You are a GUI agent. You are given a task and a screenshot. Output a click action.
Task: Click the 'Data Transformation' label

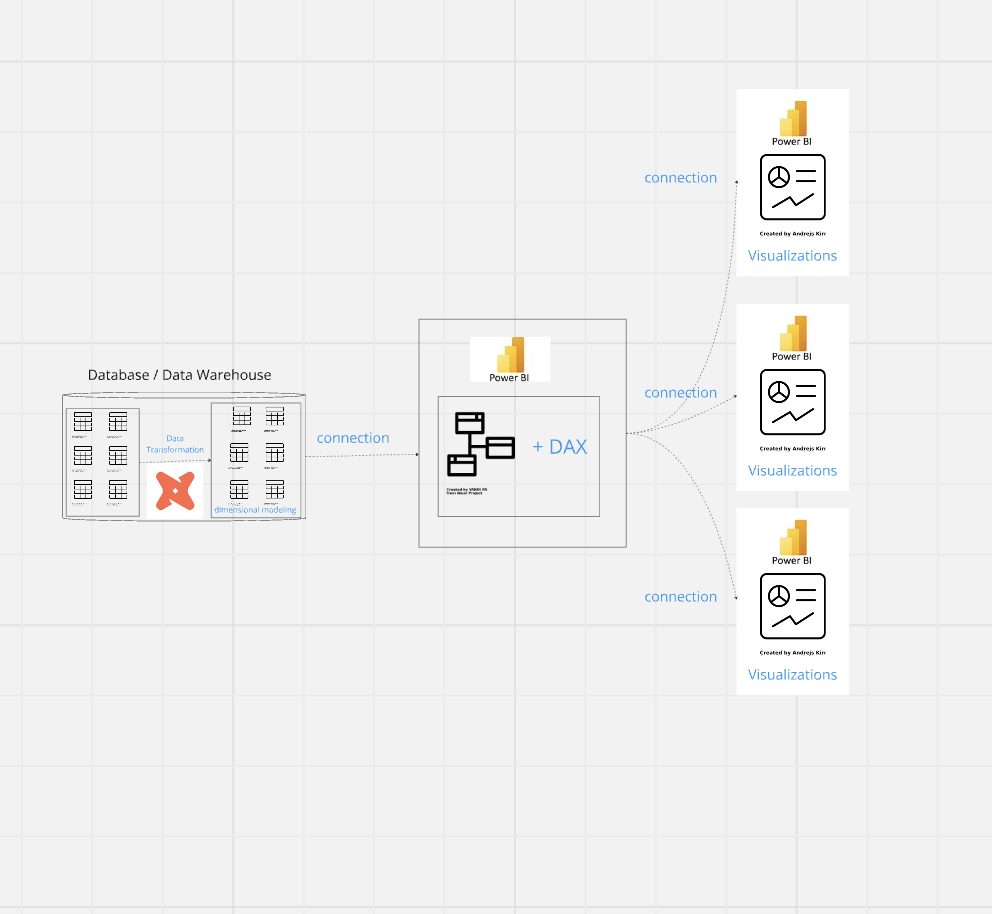coord(175,444)
